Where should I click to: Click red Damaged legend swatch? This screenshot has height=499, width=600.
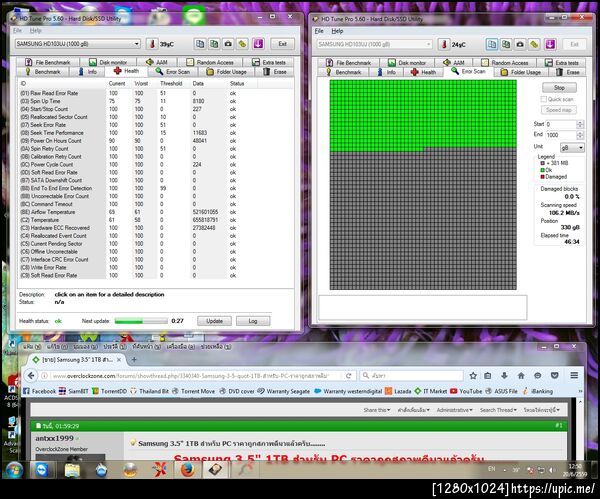tap(542, 177)
